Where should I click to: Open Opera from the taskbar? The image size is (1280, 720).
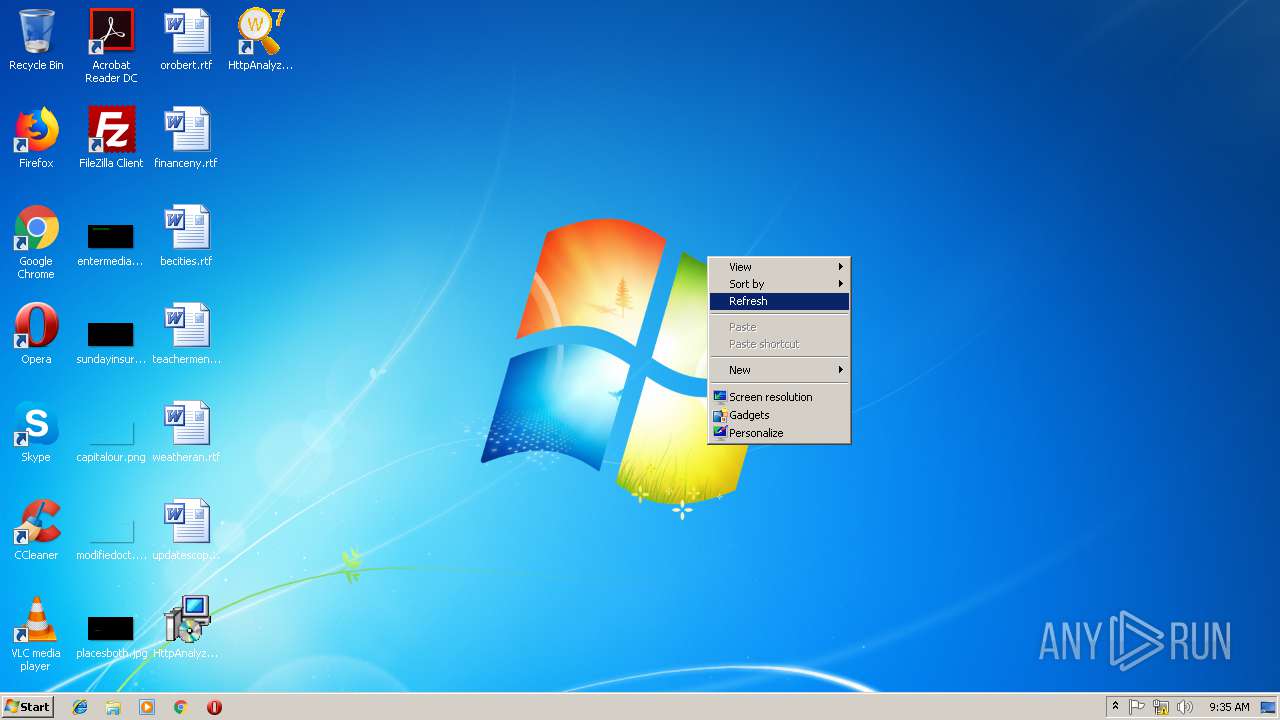(214, 707)
